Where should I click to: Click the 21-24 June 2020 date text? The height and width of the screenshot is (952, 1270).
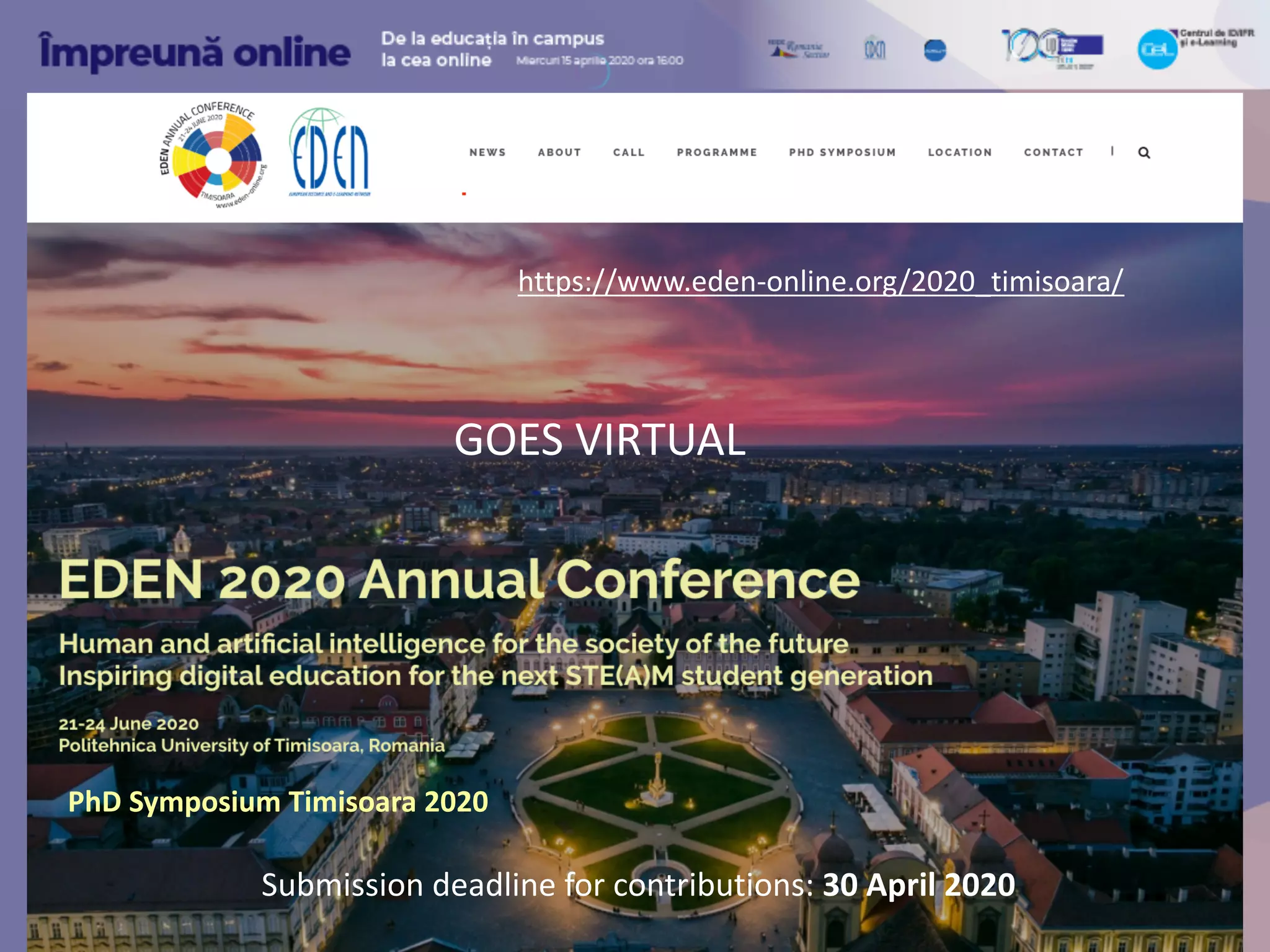[128, 724]
